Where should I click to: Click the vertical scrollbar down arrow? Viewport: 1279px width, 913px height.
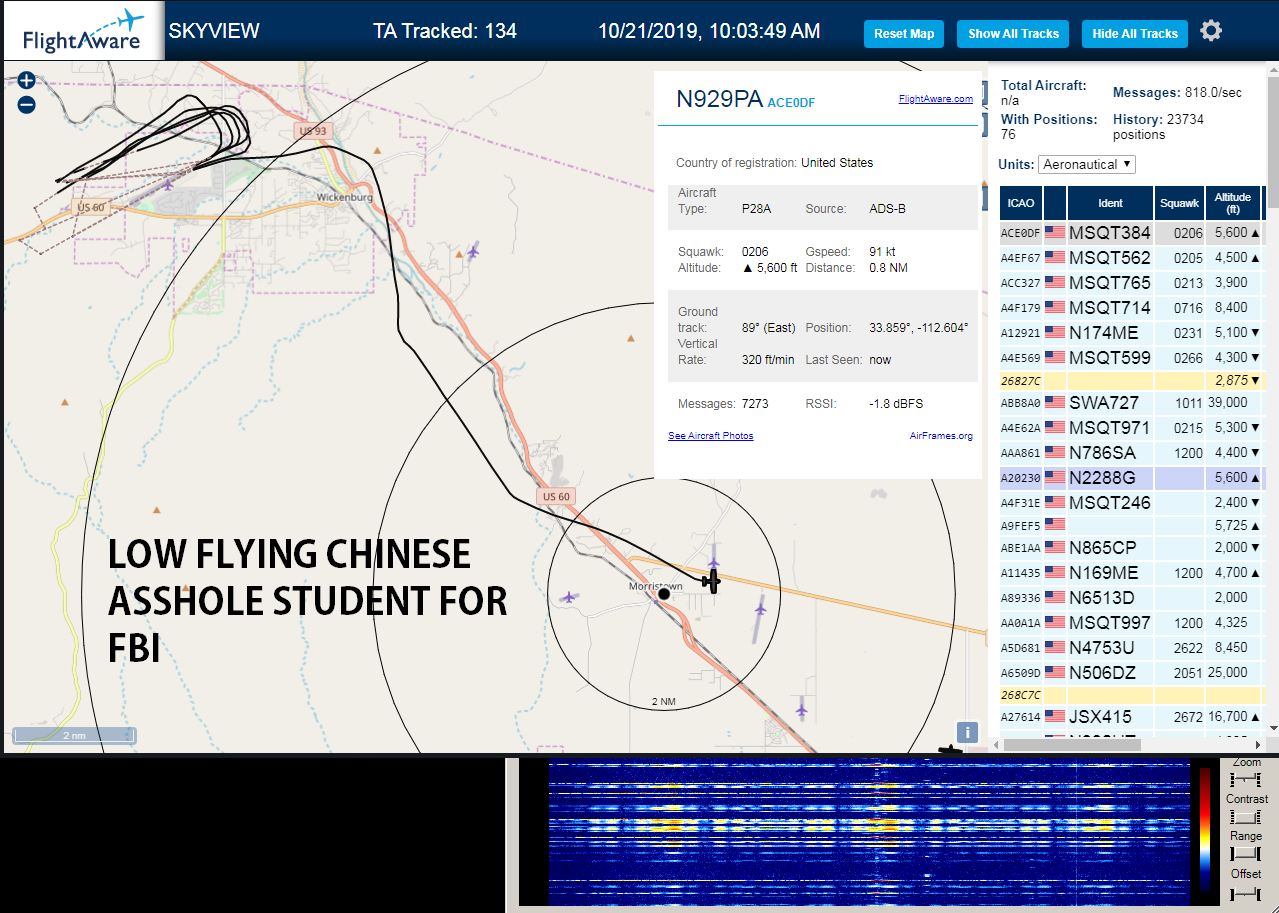1273,729
